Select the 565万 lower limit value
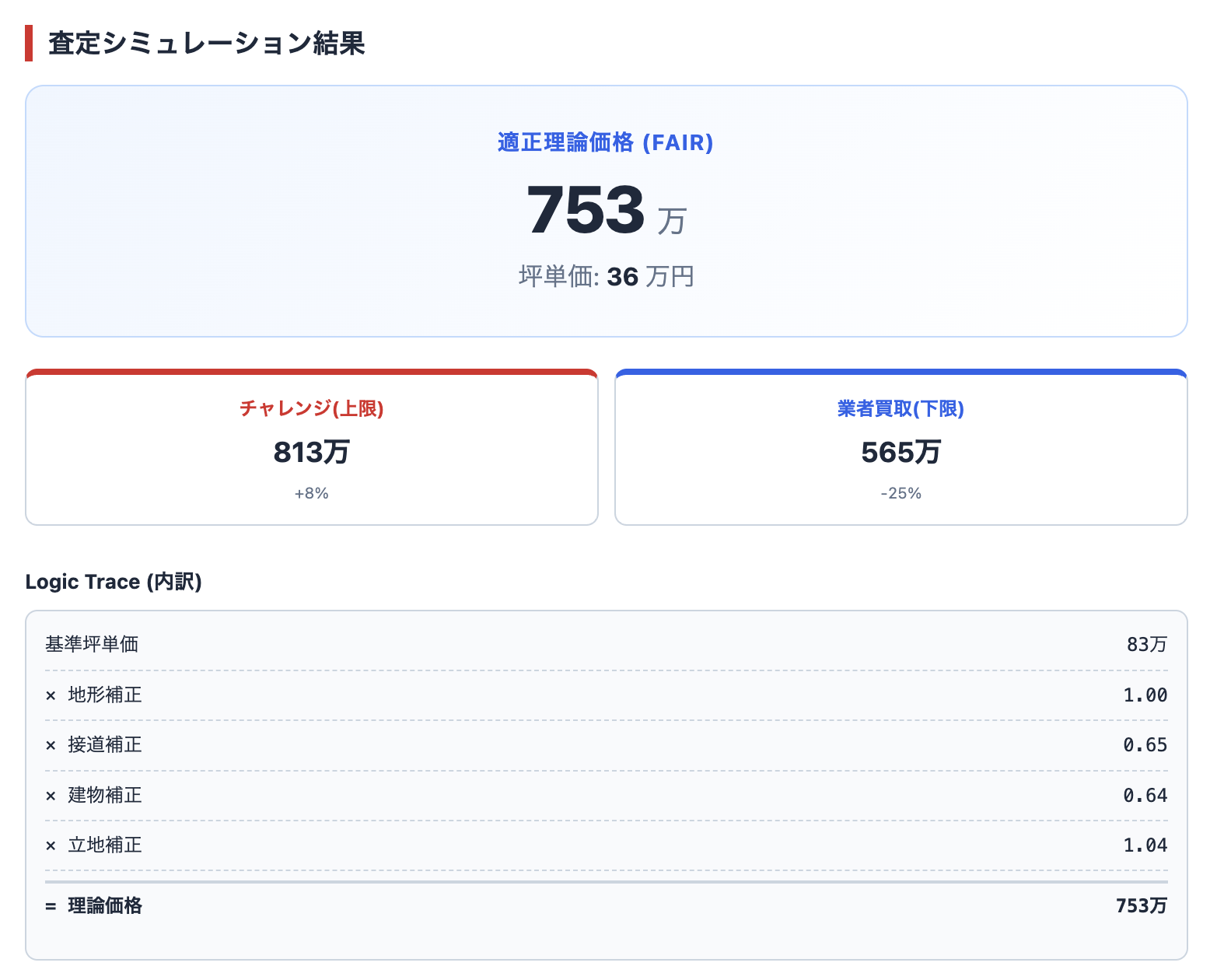Image resolution: width=1210 pixels, height=980 pixels. click(x=901, y=453)
